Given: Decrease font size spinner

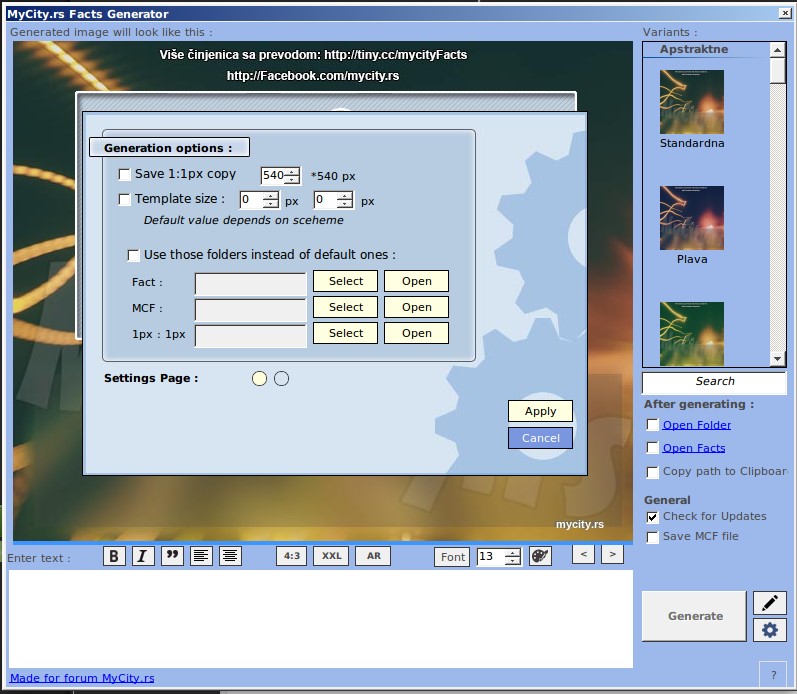Looking at the screenshot, I should click(x=513, y=561).
